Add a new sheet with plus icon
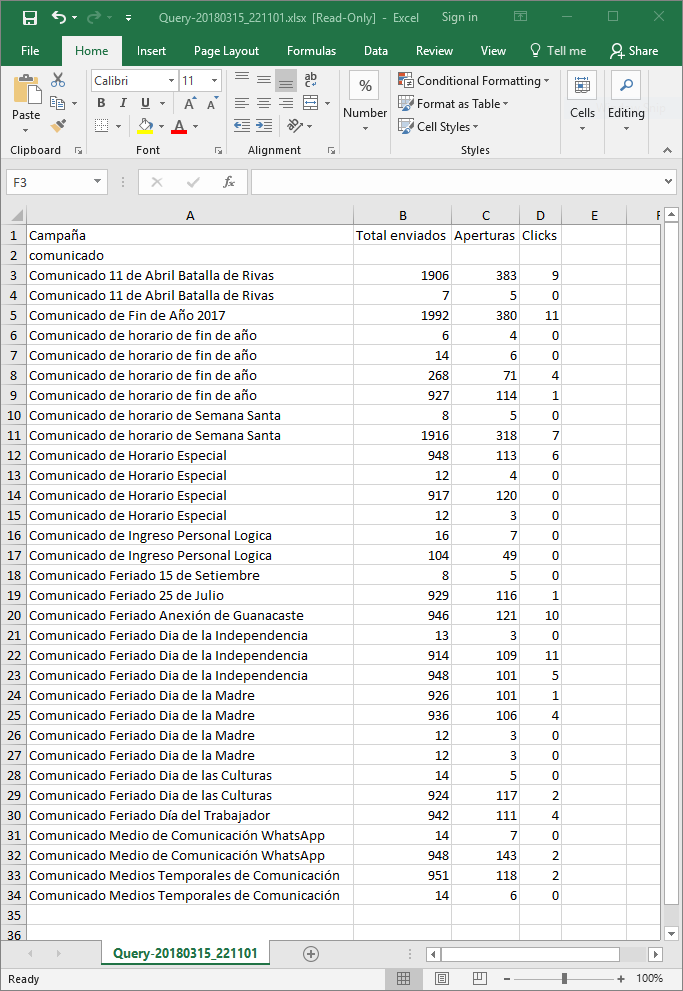This screenshot has width=683, height=991. click(x=311, y=954)
